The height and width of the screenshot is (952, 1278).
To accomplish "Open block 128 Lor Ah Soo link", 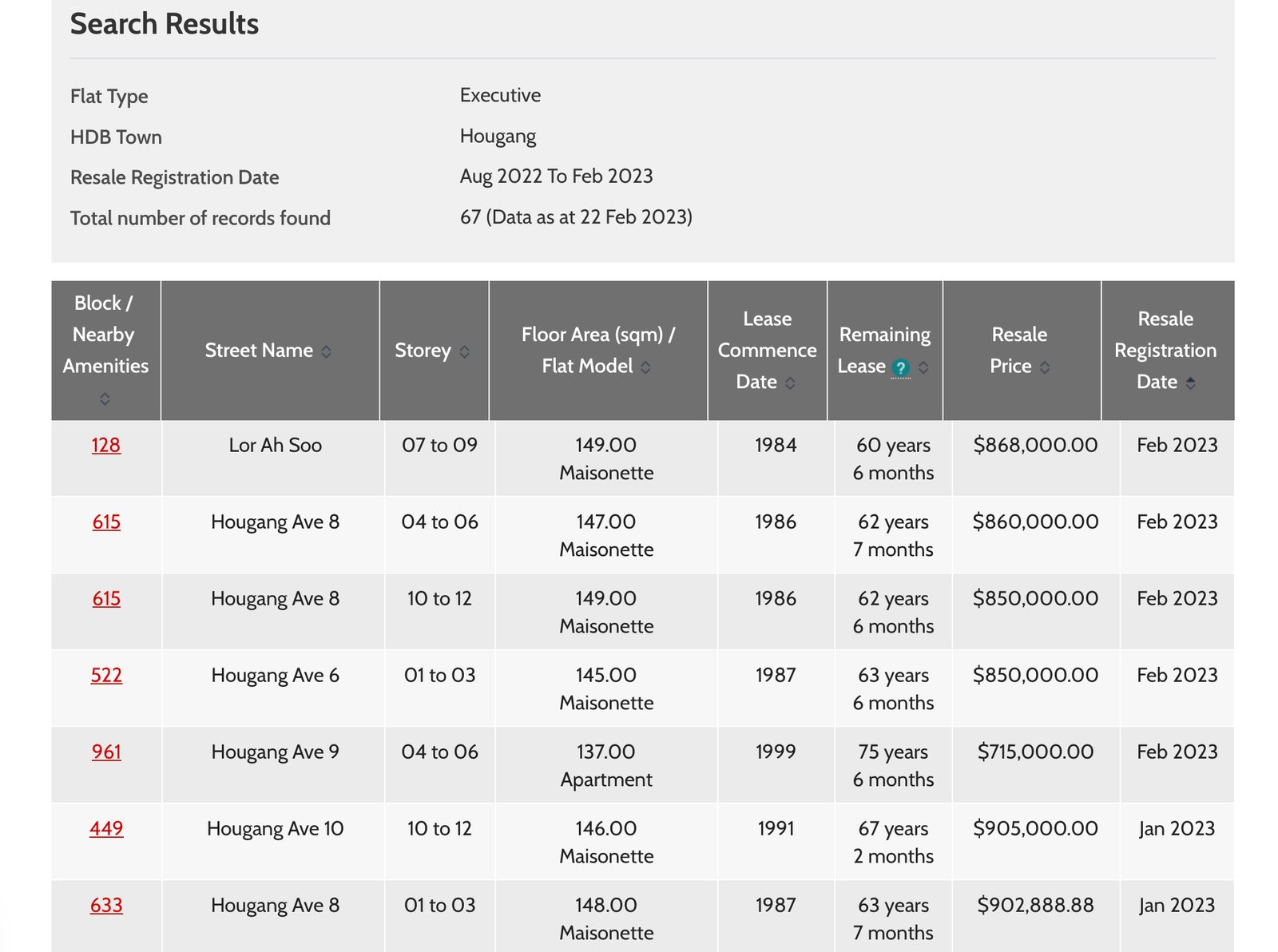I will 106,445.
